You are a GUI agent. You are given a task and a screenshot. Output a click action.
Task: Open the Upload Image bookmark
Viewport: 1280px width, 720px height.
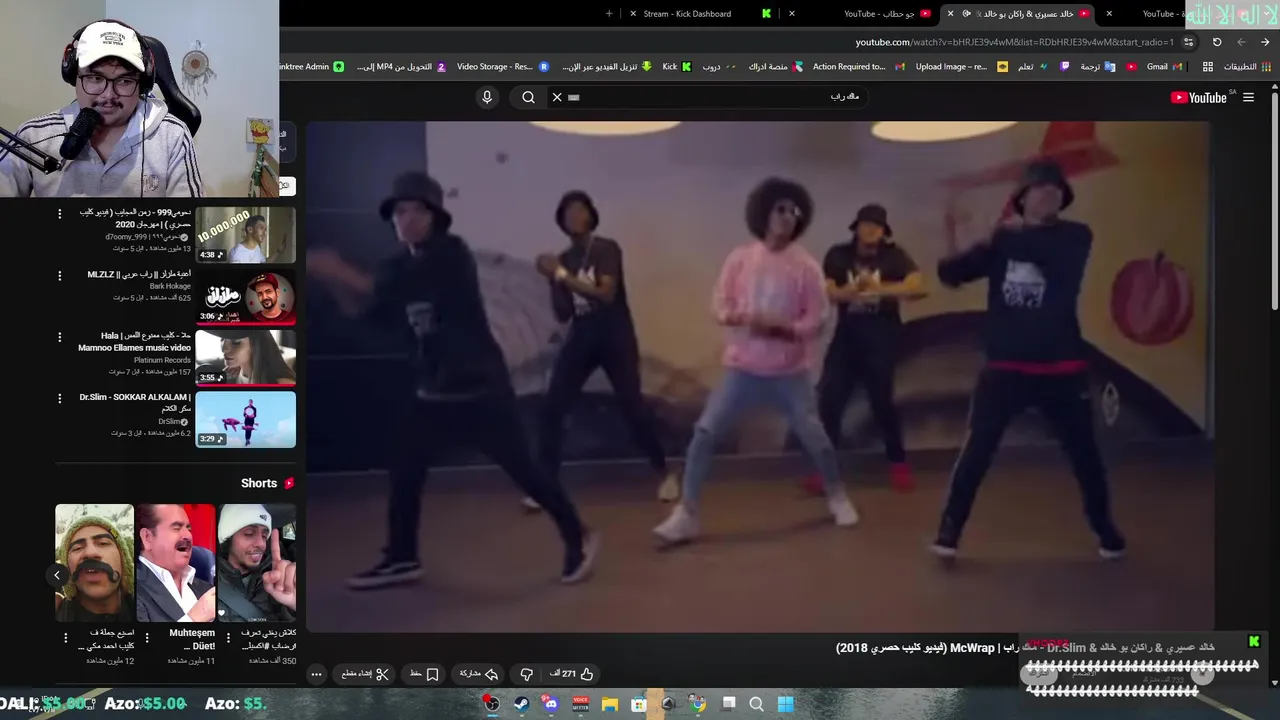point(962,67)
